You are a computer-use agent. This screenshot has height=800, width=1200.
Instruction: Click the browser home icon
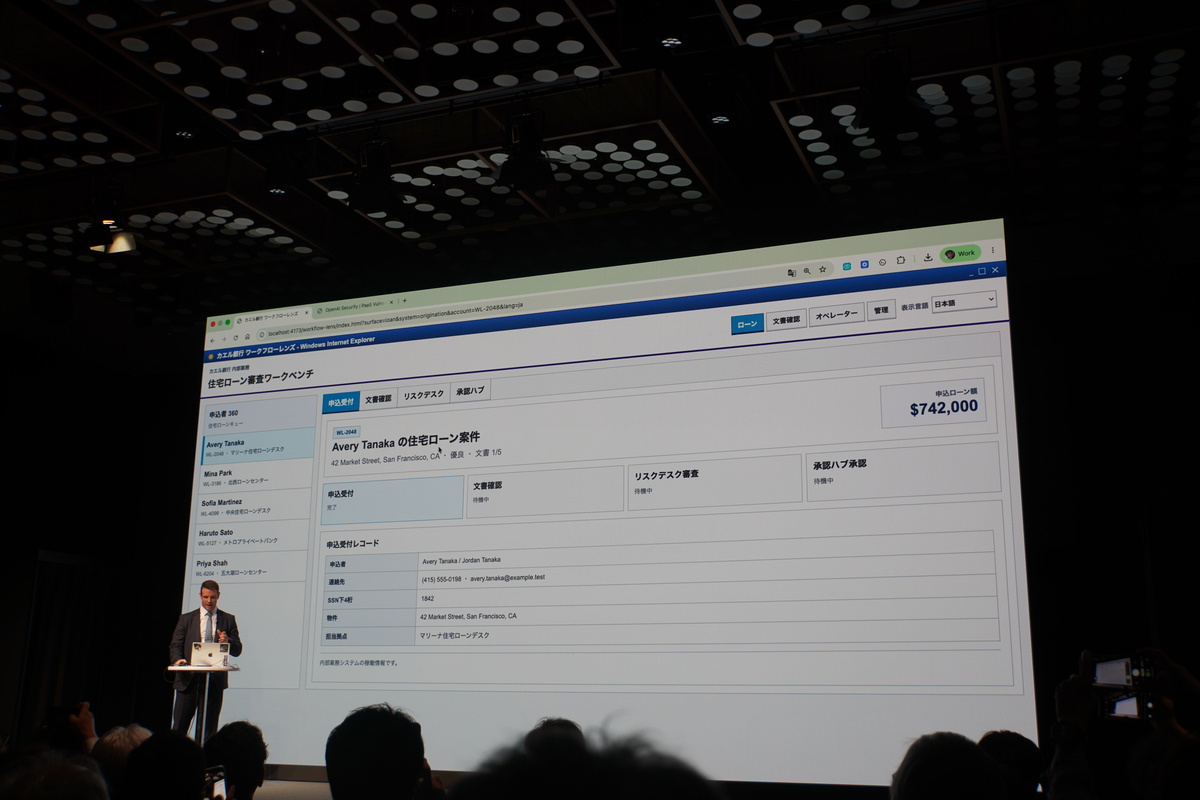point(247,337)
